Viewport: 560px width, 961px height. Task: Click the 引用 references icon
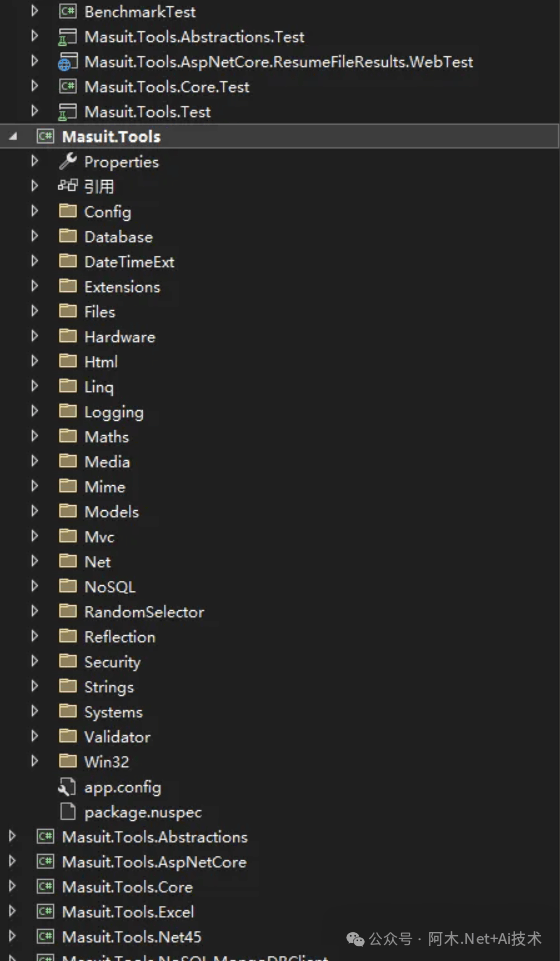tap(67, 186)
